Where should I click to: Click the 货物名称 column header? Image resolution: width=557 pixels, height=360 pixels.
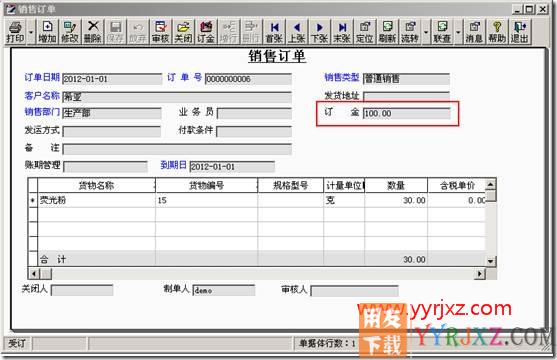[x=96, y=185]
